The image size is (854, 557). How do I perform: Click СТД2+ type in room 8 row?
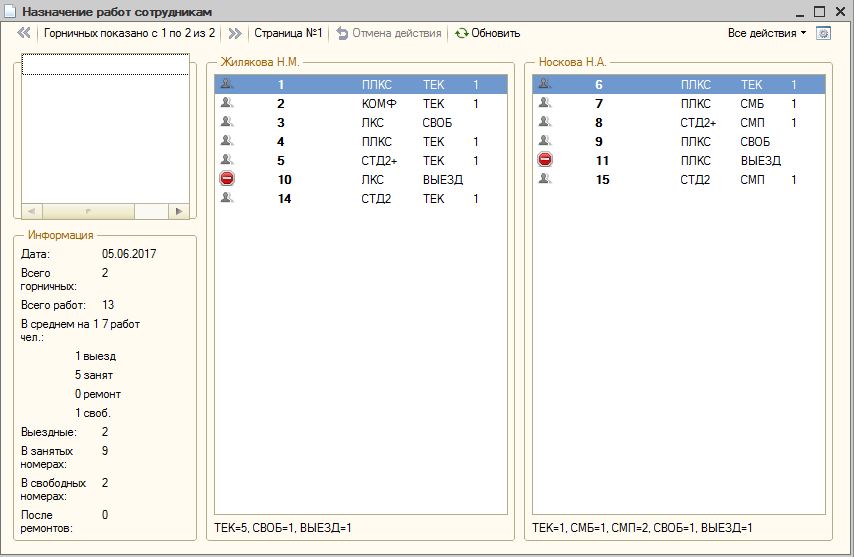(x=698, y=123)
